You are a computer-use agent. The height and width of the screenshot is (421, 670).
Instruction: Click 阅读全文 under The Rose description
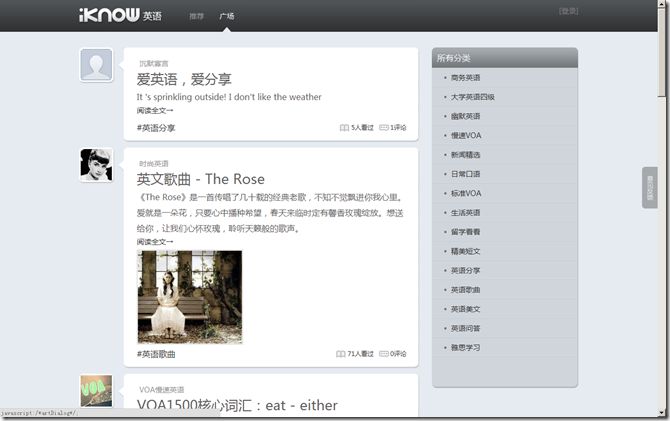155,241
